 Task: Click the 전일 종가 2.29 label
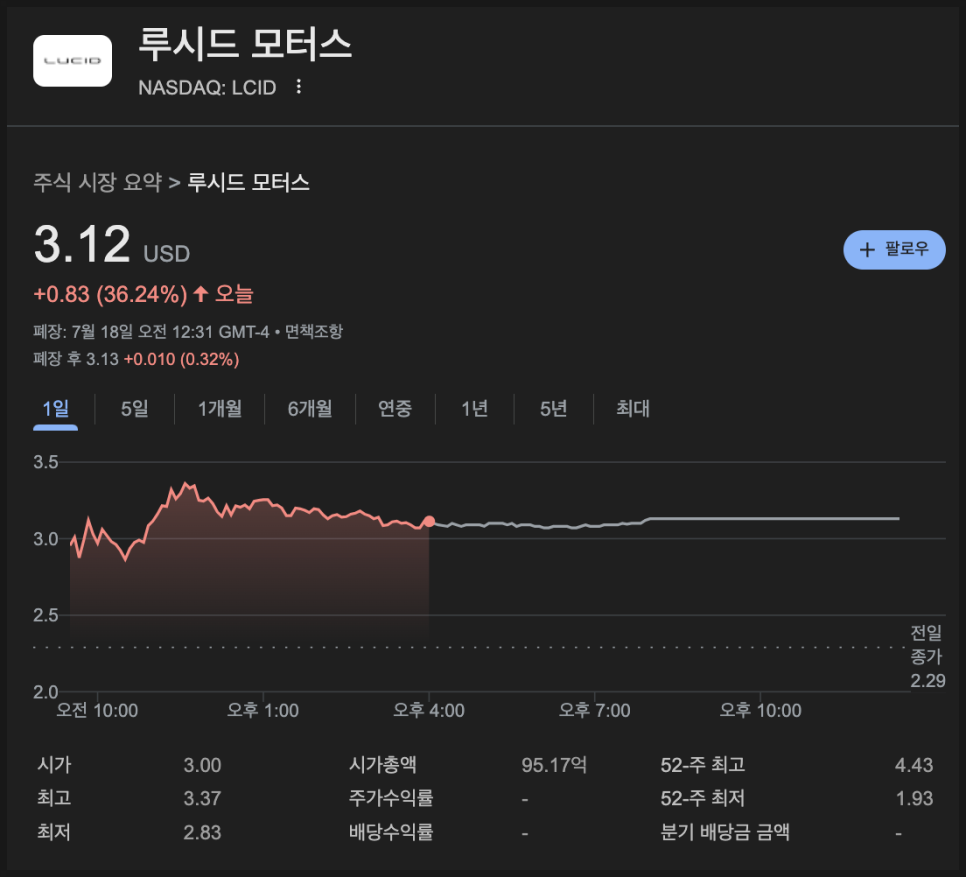tap(927, 657)
